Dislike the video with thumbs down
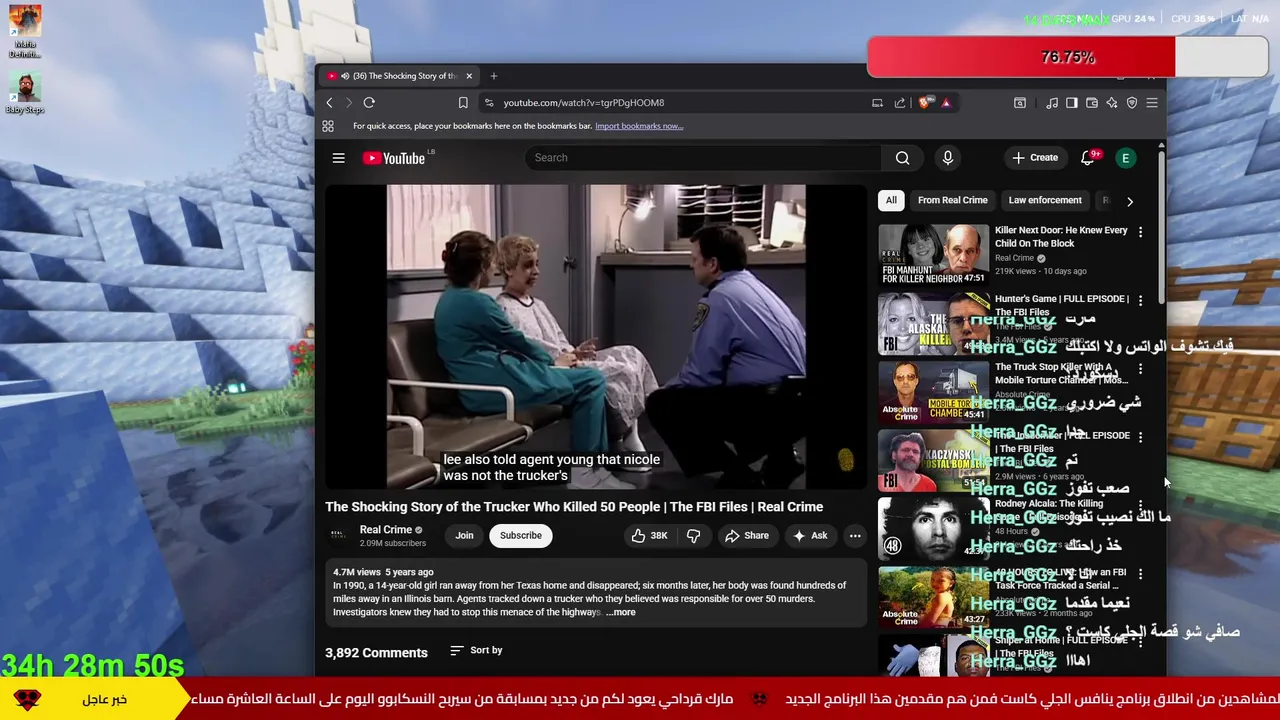 click(x=694, y=536)
